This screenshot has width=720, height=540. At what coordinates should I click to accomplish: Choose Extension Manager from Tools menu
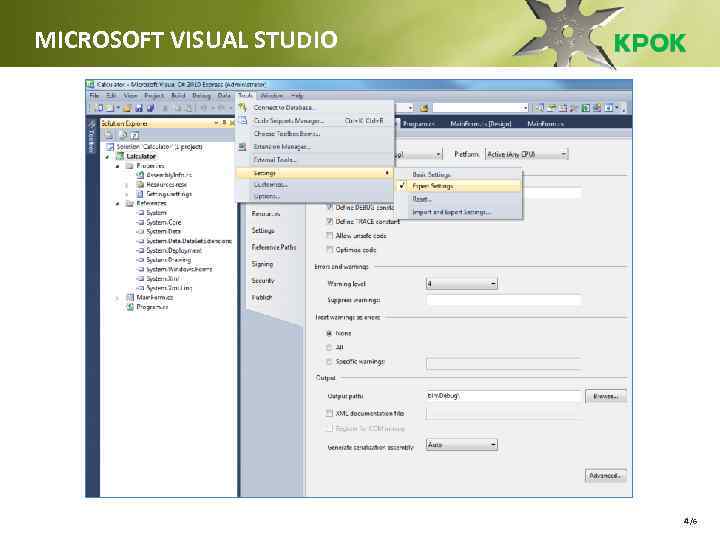click(x=315, y=147)
